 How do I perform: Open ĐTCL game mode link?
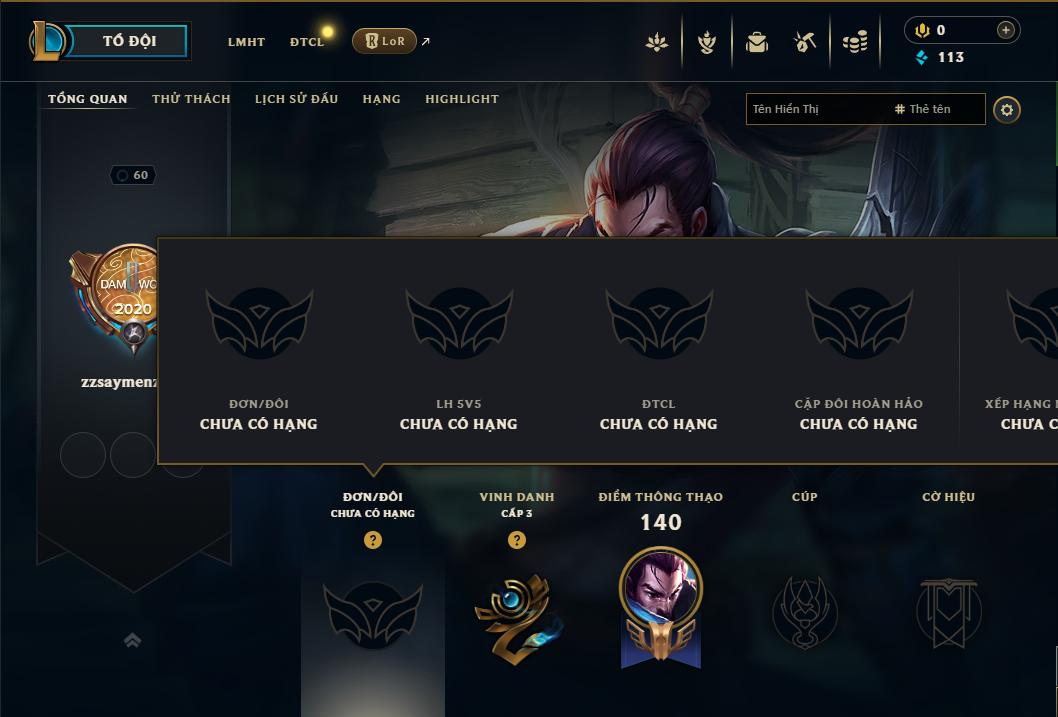tap(306, 42)
